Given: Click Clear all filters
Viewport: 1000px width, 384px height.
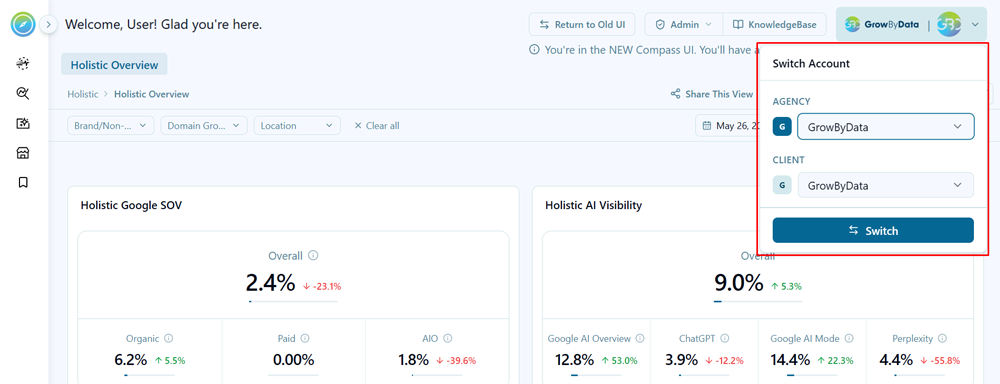Looking at the screenshot, I should [377, 126].
